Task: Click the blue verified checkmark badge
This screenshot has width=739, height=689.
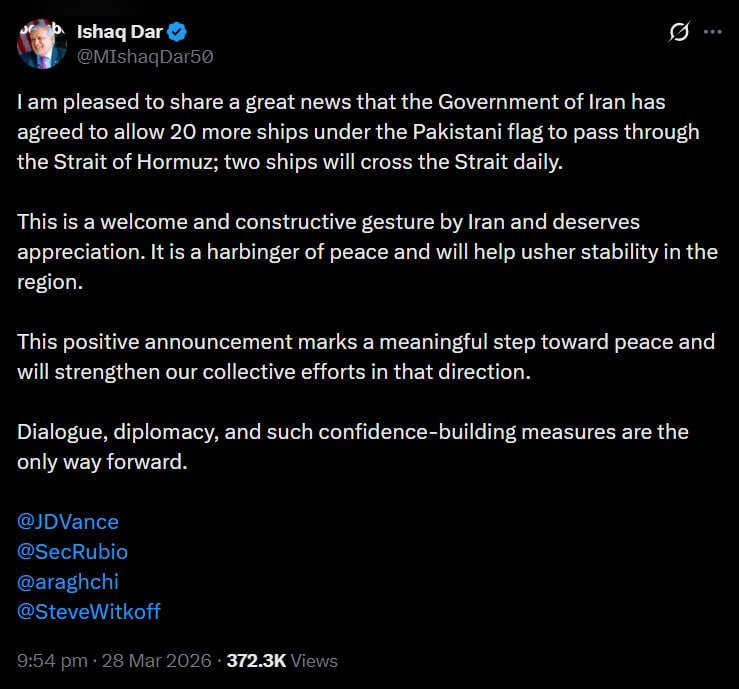Action: point(176,32)
